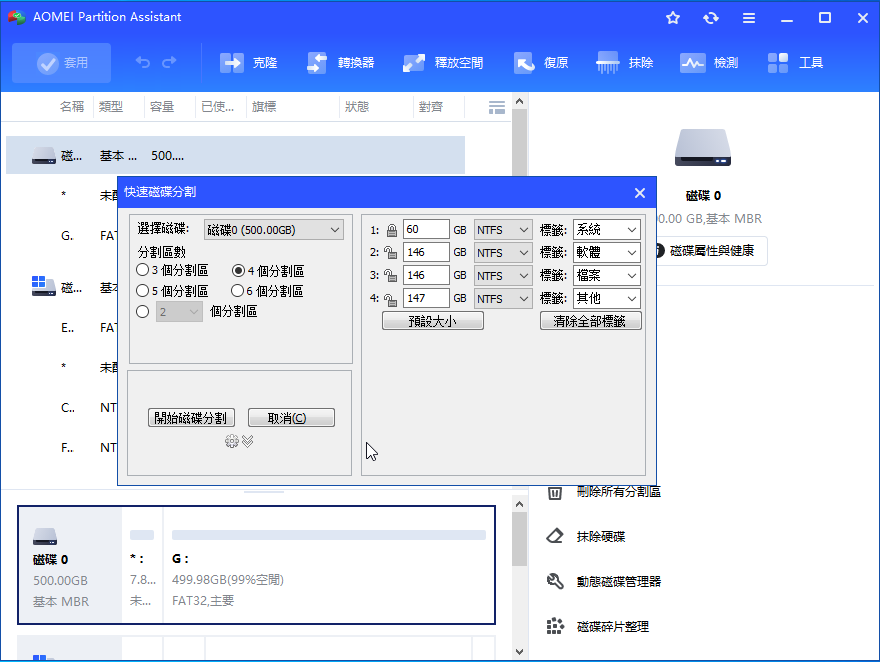Click the Disk 0 drive icon in the disk map
This screenshot has height=662, width=880.
coord(45,536)
